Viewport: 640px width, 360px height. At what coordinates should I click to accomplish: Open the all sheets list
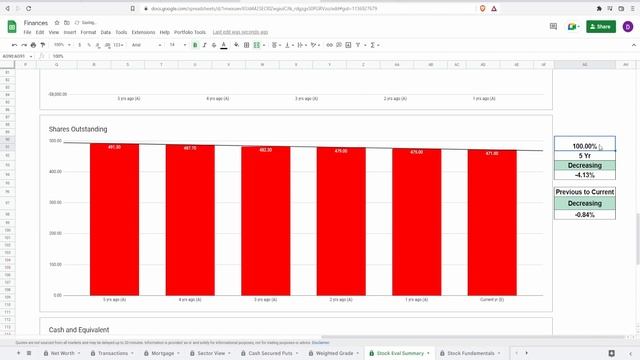[29, 353]
